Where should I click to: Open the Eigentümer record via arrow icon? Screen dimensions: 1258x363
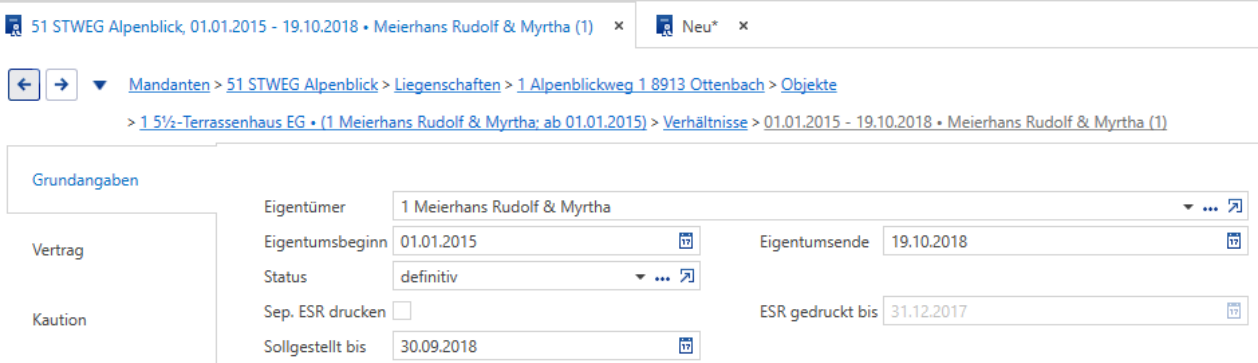tap(1235, 207)
